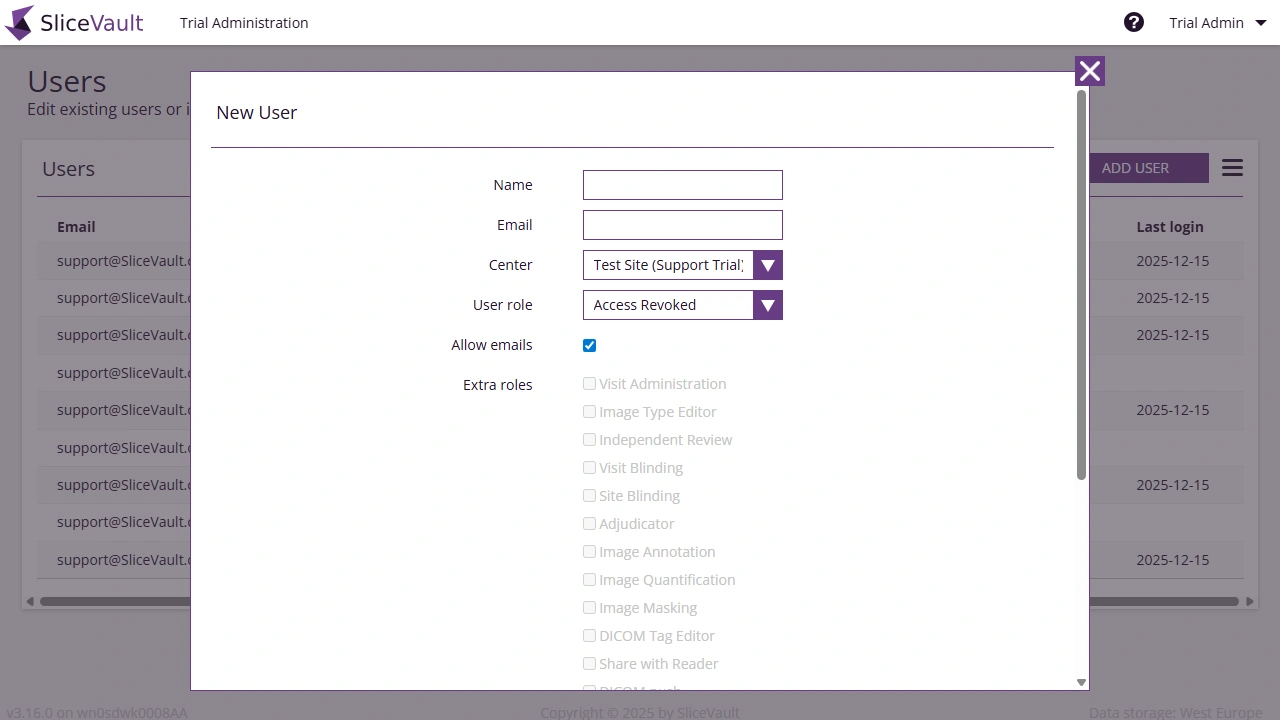1280x720 pixels.
Task: Open the Center dropdown
Action: tap(767, 265)
